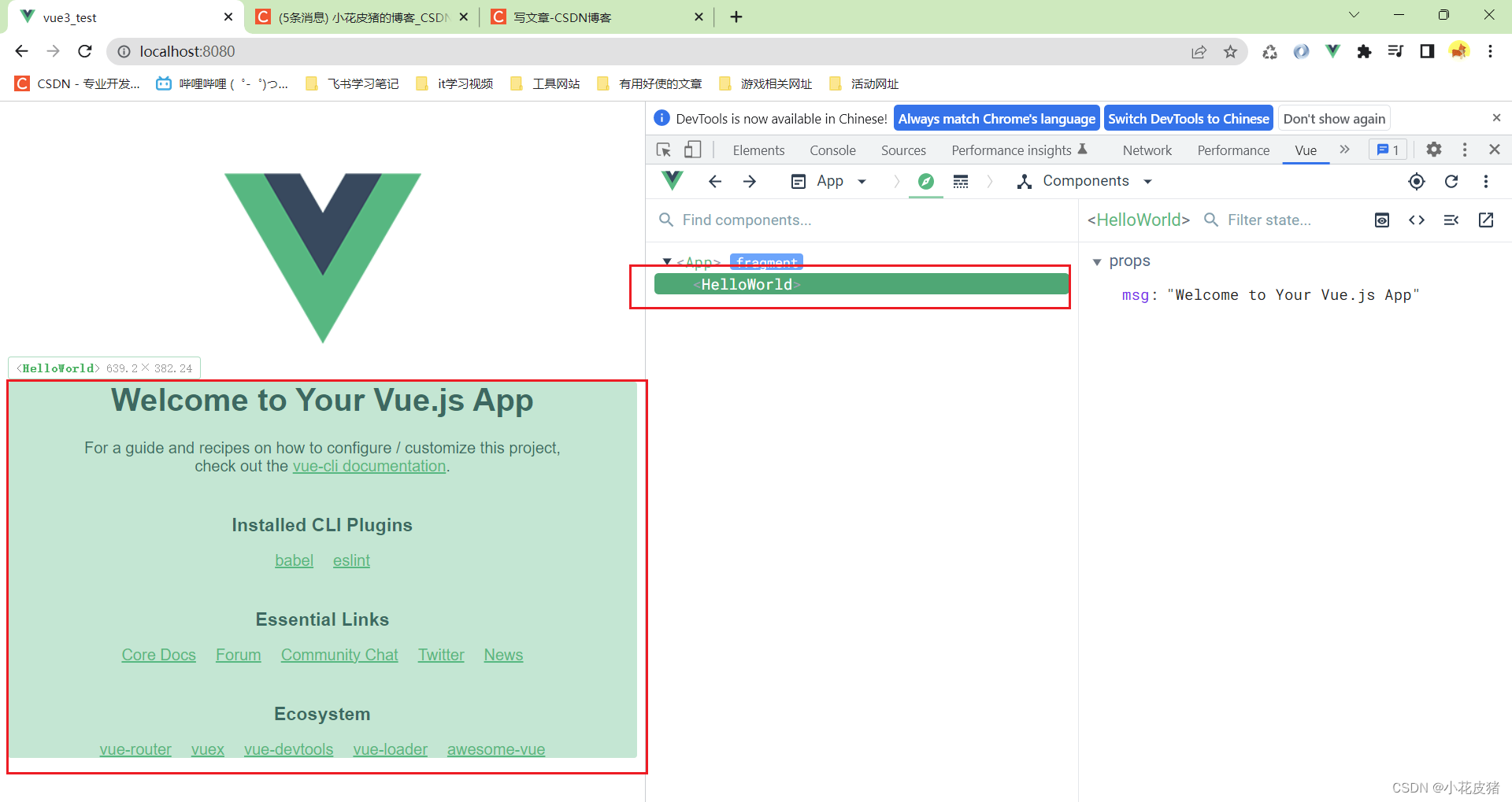Open HelloWorld in editor icon
Screen dimensions: 1512x802
pyautogui.click(x=1486, y=220)
